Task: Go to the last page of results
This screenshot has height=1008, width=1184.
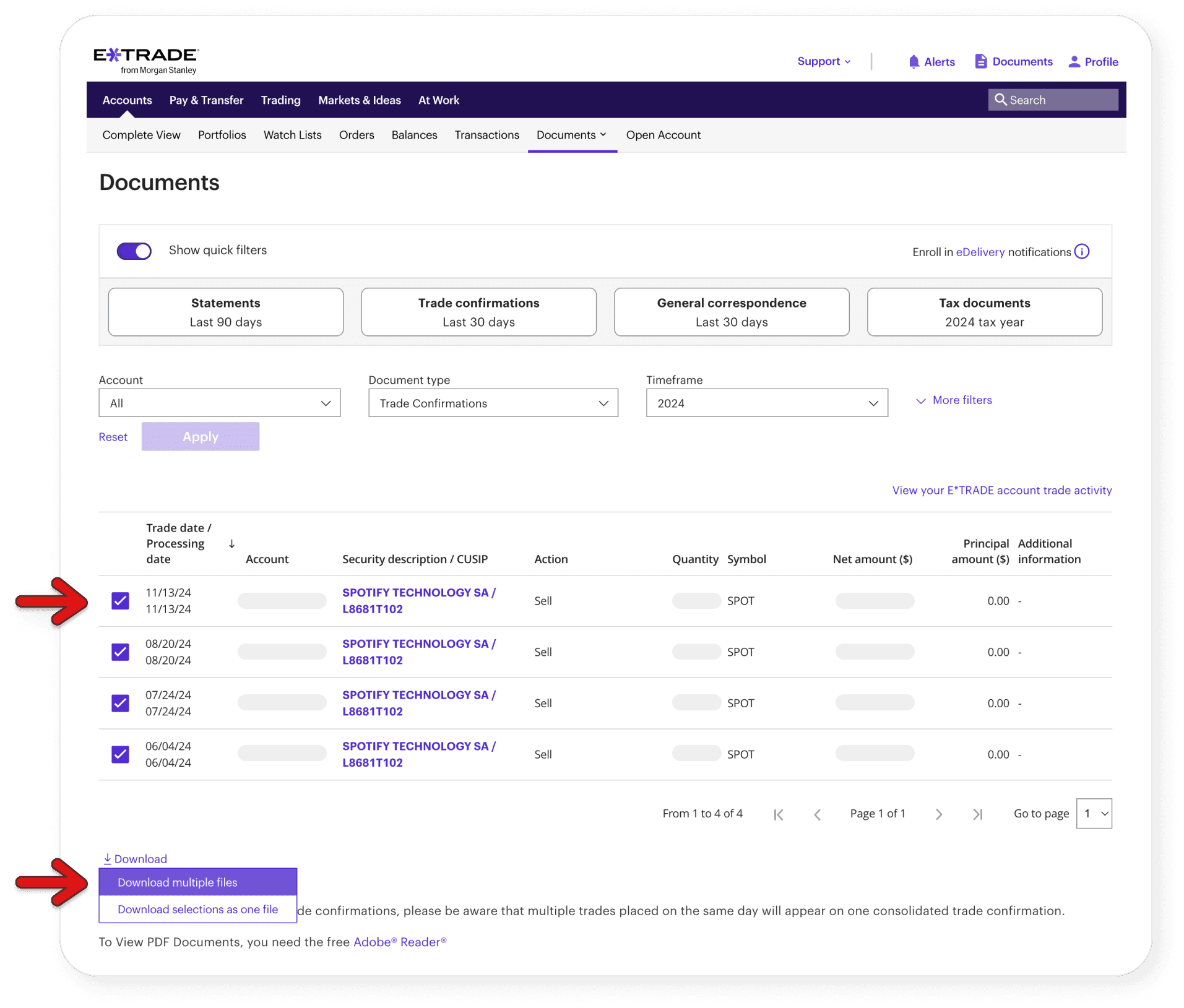Action: (x=978, y=814)
